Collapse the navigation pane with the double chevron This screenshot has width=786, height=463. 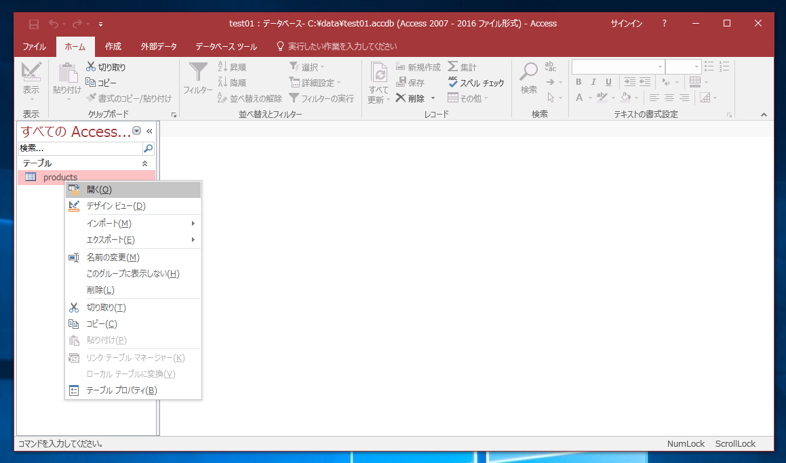tap(149, 131)
